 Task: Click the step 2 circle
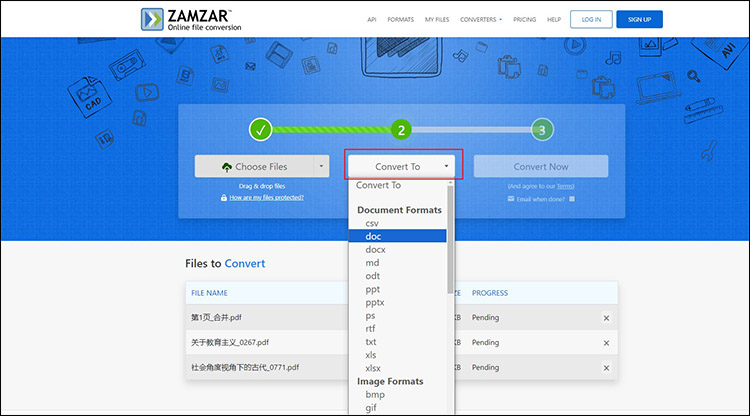click(x=401, y=130)
